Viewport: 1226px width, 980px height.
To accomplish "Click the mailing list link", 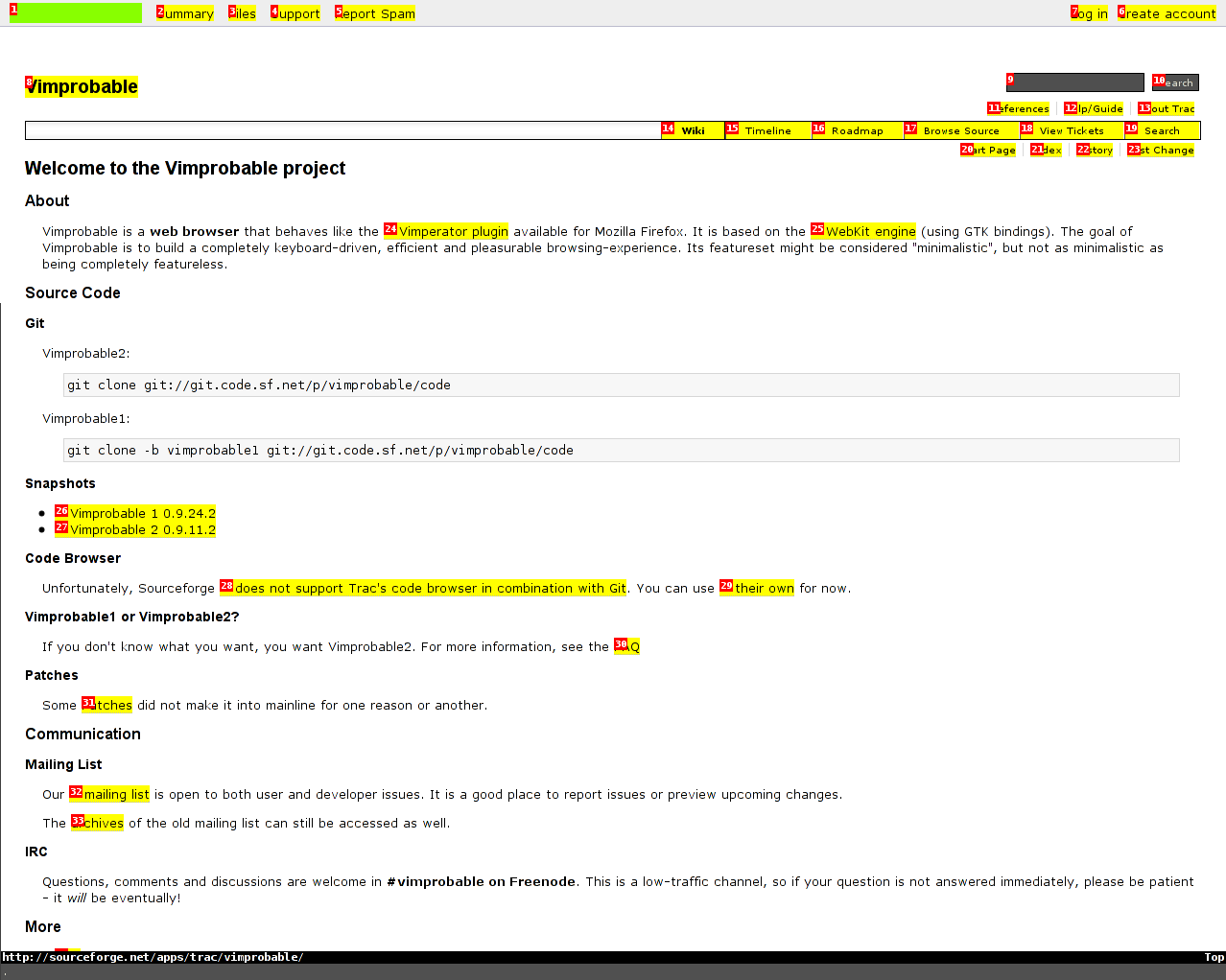I will click(113, 794).
